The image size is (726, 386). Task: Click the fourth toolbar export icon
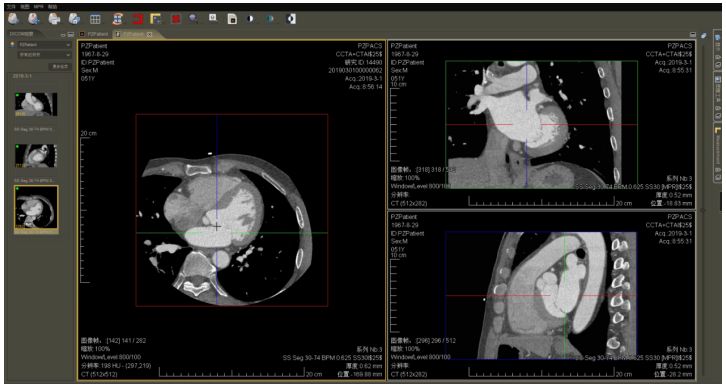pos(75,19)
